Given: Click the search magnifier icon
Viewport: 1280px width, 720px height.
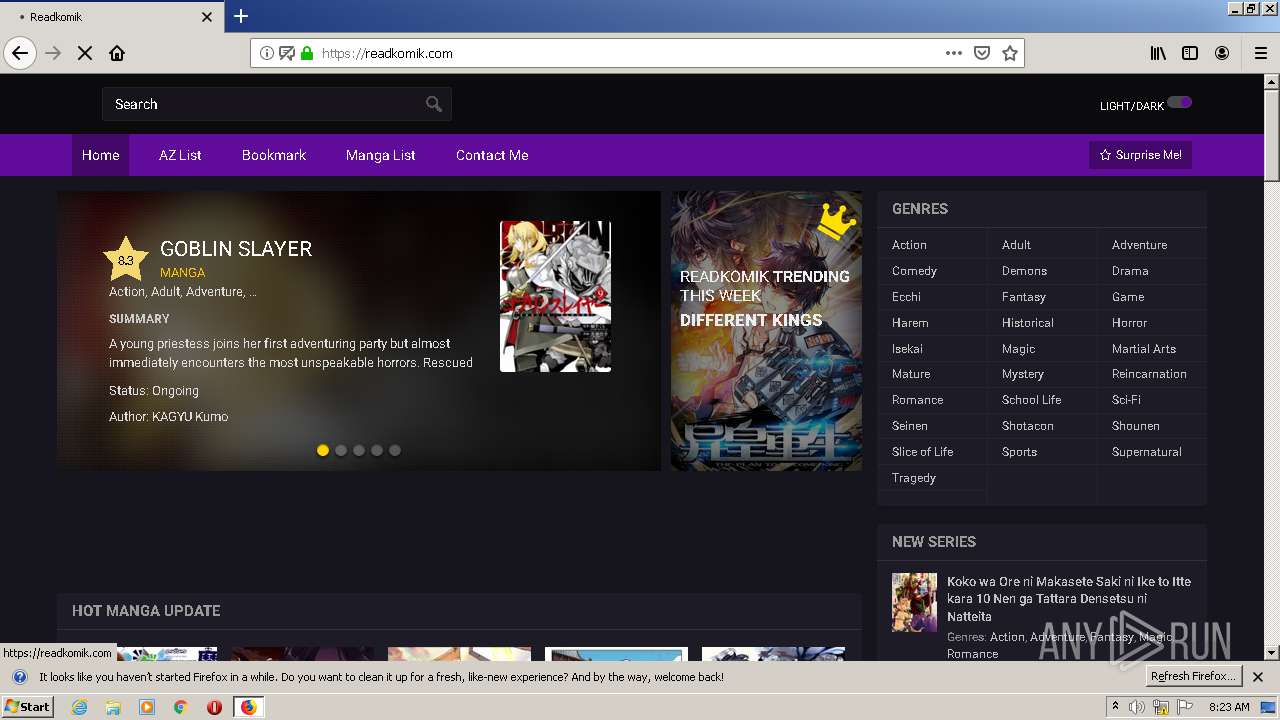Looking at the screenshot, I should (x=434, y=104).
